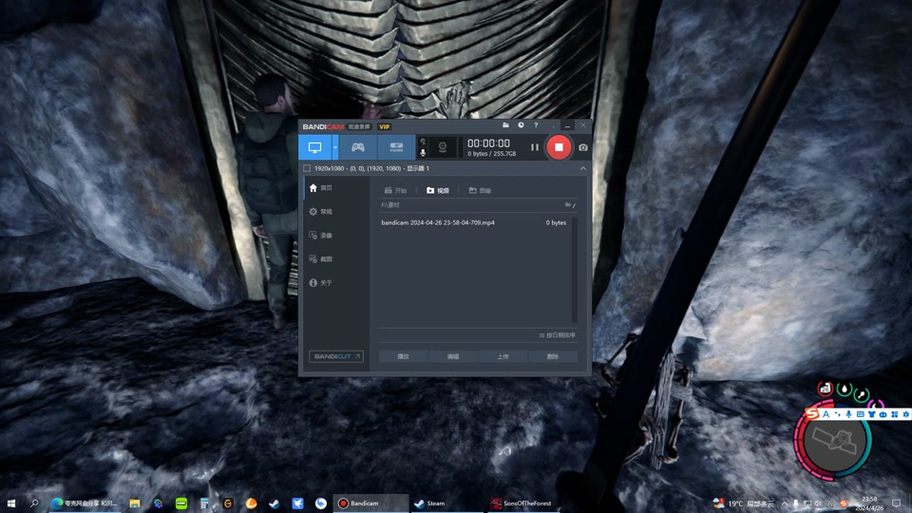
Task: Open folder icon beside the output path
Action: click(x=568, y=205)
